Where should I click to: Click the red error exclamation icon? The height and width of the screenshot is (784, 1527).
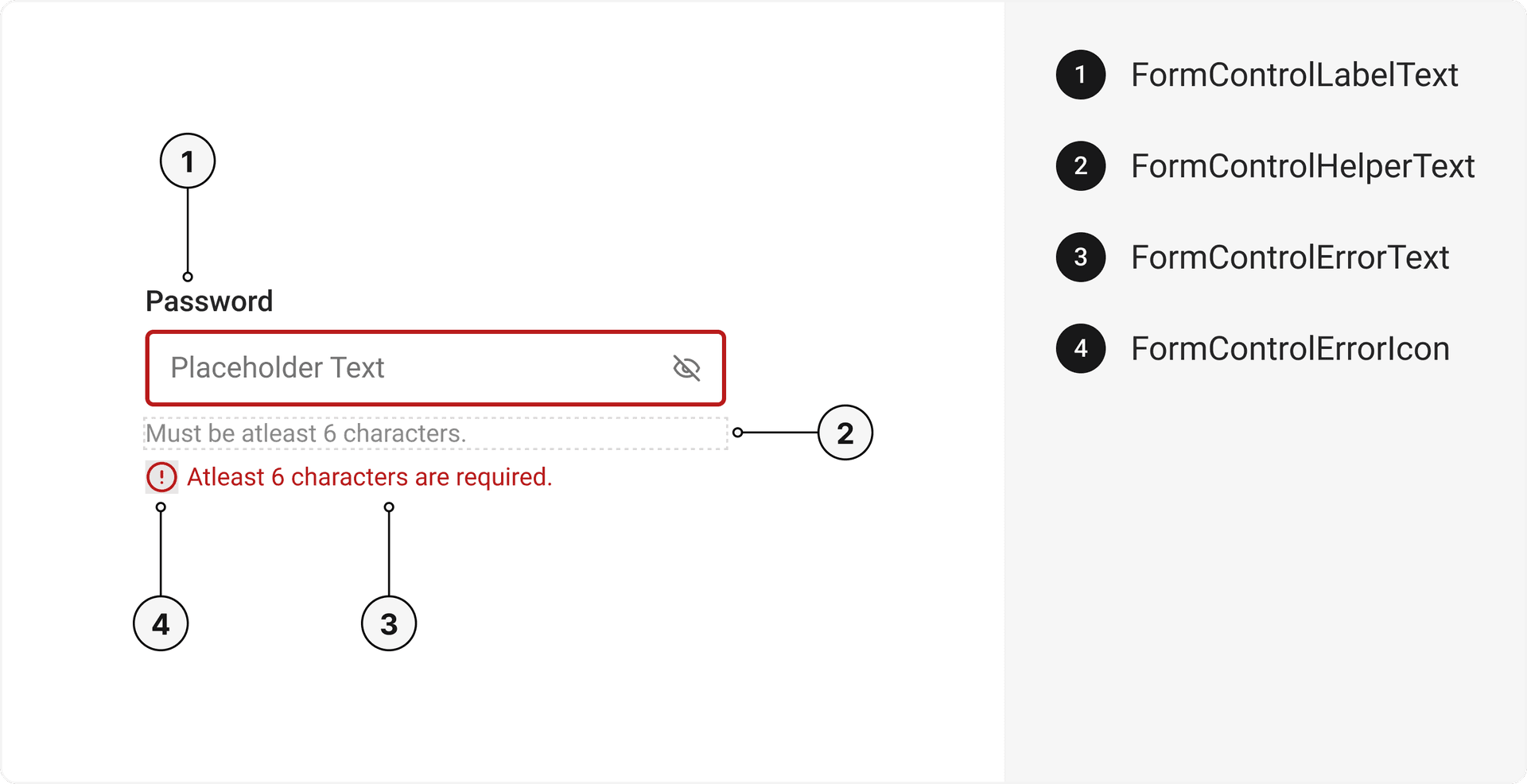pos(161,476)
